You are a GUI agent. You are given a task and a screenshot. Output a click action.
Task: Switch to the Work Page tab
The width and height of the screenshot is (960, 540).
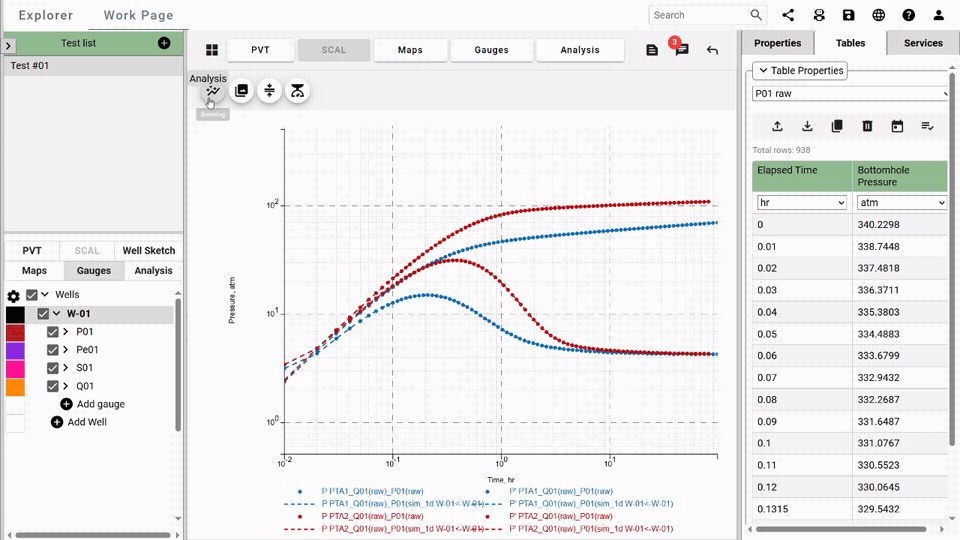point(138,15)
